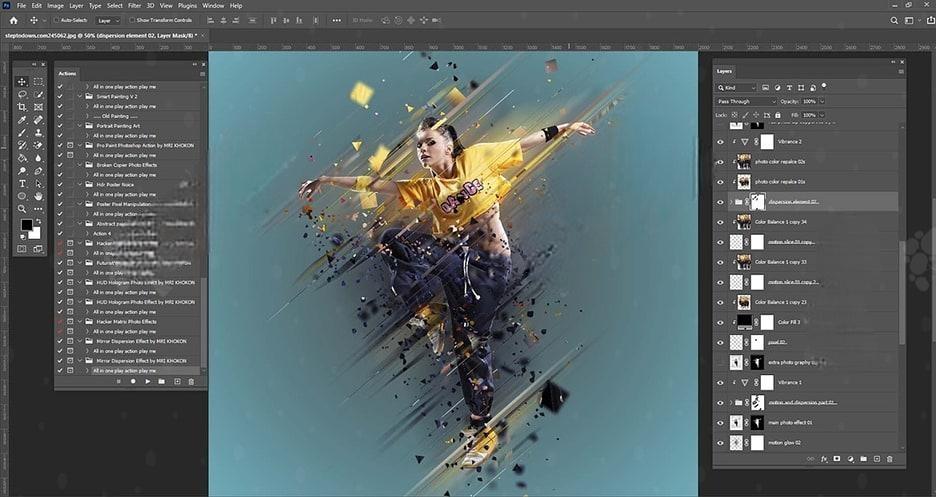This screenshot has width=936, height=497.
Task: Create new action set folder
Action: [161, 381]
